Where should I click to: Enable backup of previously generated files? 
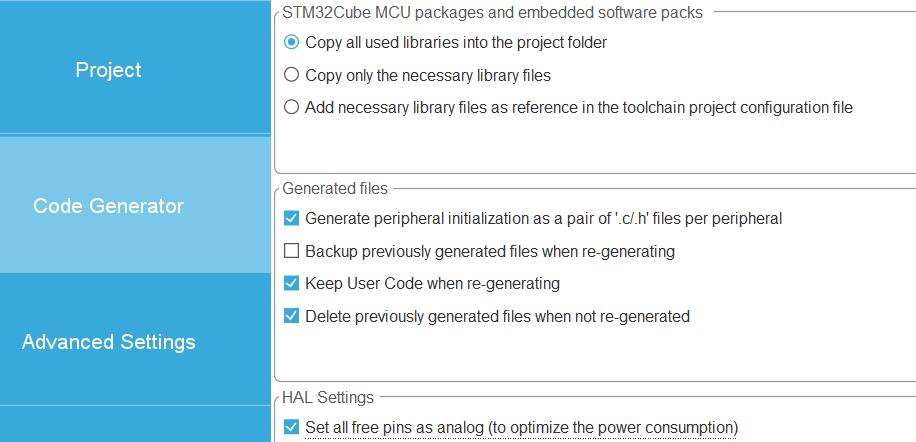coord(292,251)
